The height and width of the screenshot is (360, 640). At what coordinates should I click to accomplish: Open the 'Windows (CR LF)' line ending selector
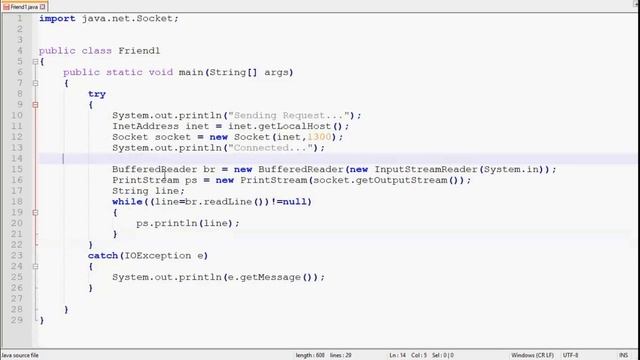(533, 355)
